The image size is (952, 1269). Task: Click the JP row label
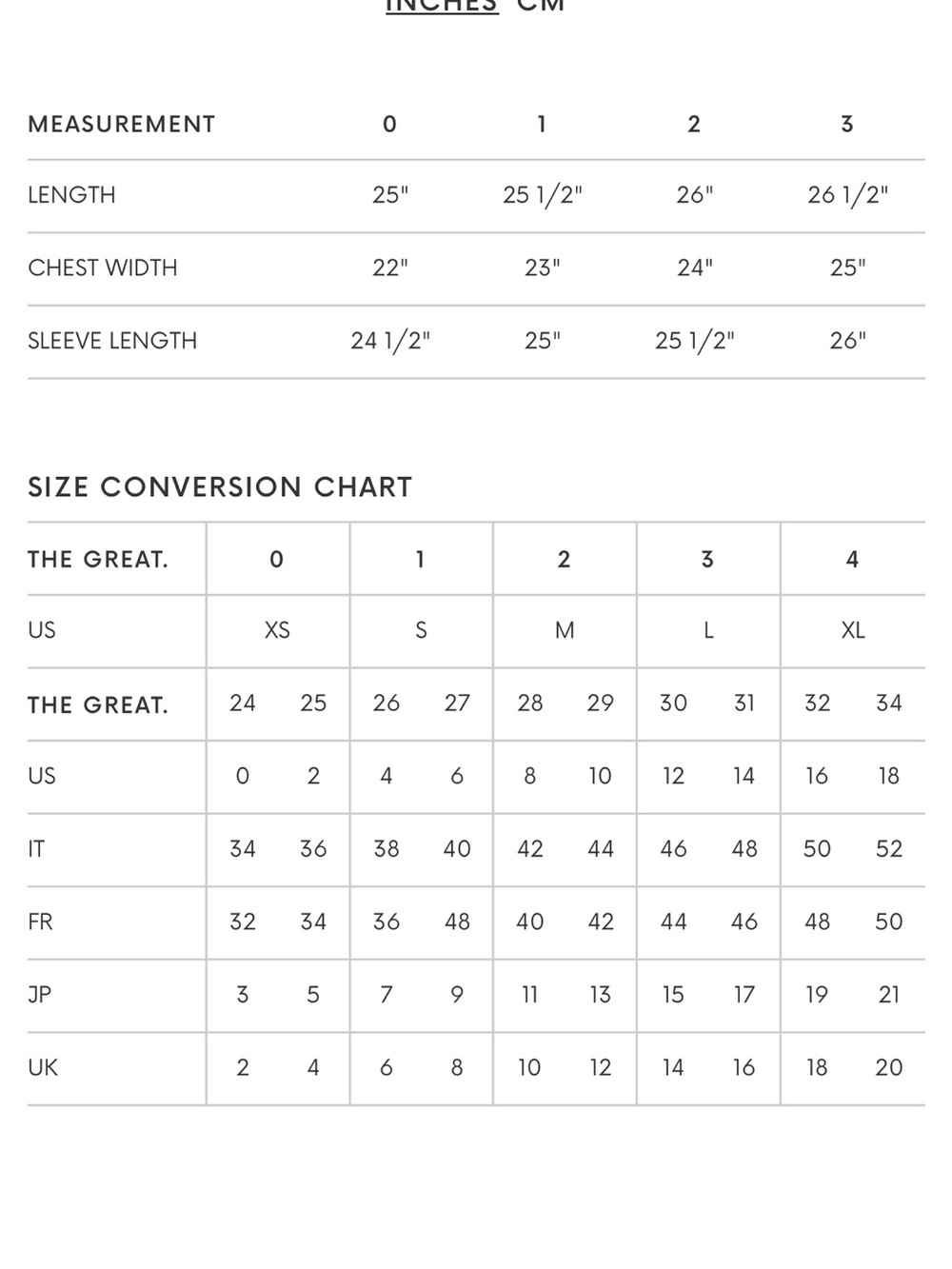point(40,995)
